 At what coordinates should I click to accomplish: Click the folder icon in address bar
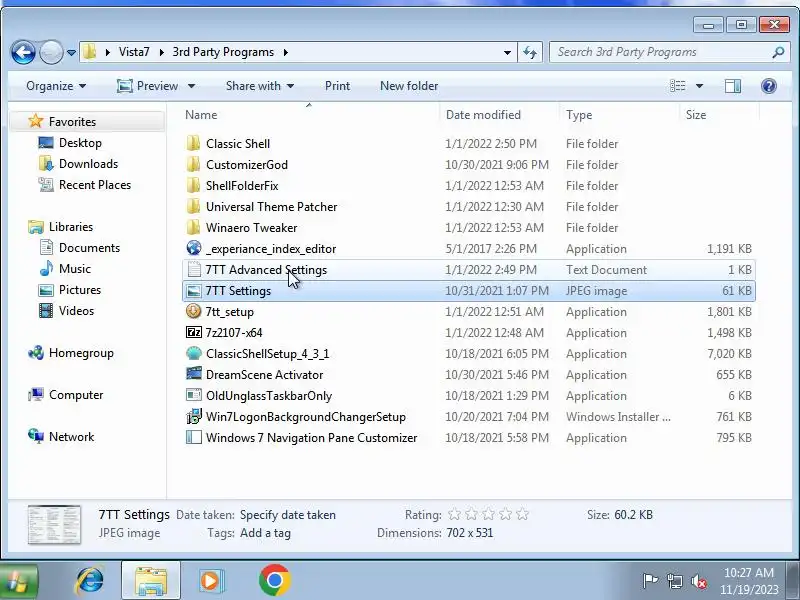[90, 52]
